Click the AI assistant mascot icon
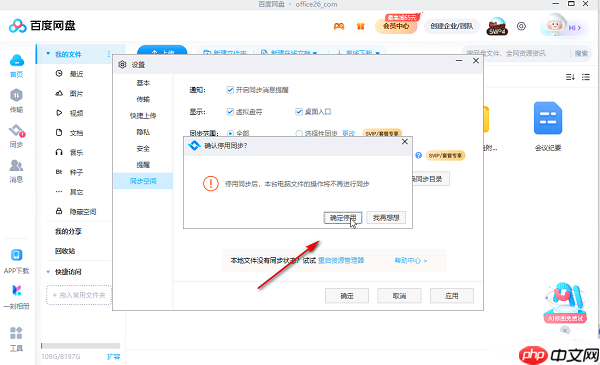Image resolution: width=600 pixels, height=365 pixels. [x=565, y=303]
